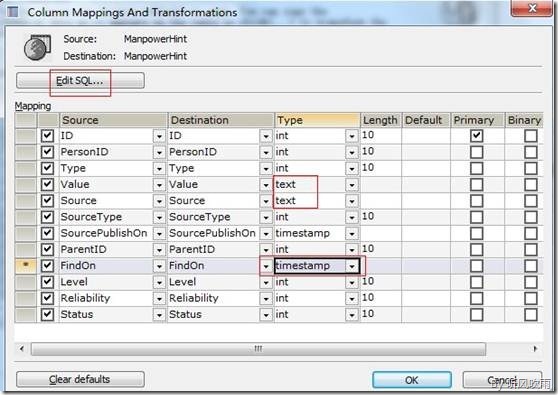Click the 'timestamp' type cell of SourcePublishOn
This screenshot has width=558, height=395.
310,233
